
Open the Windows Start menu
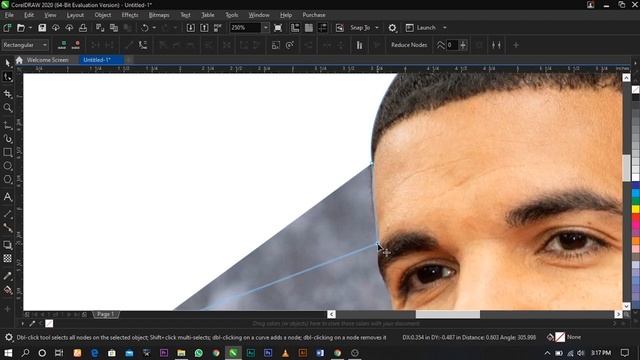coord(8,353)
